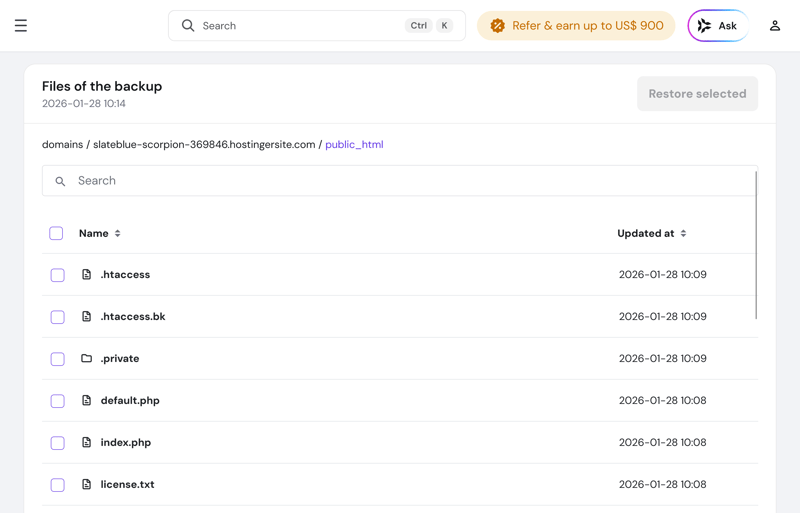Click the file icon beside index.php

pyautogui.click(x=87, y=442)
